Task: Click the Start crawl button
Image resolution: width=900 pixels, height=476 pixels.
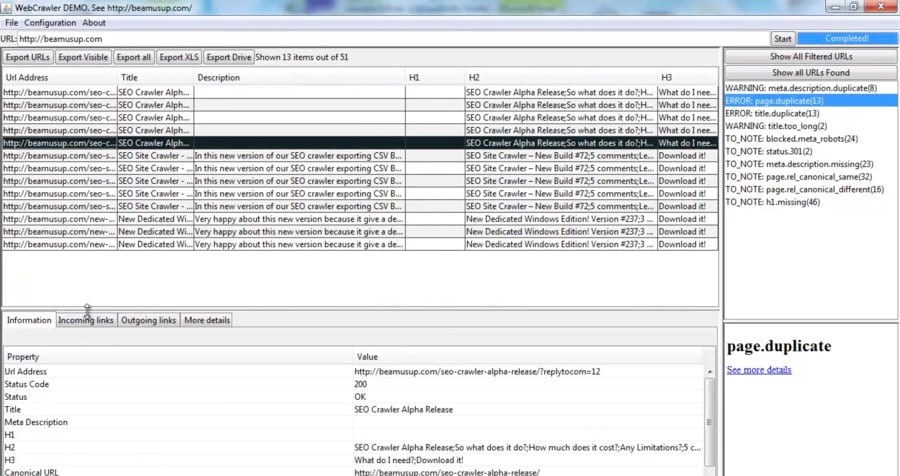Action: point(782,38)
